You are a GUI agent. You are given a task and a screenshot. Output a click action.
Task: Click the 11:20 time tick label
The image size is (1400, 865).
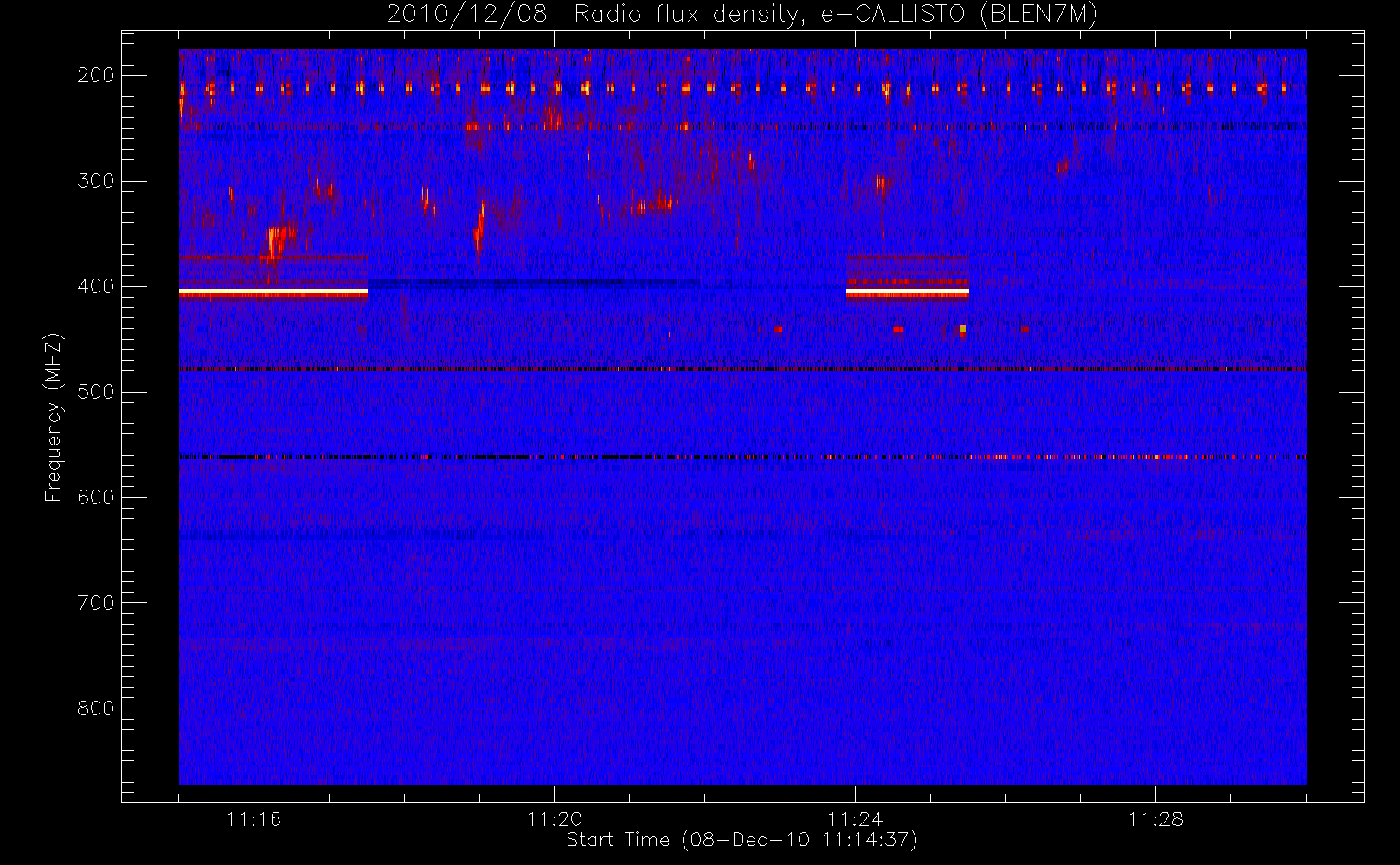pyautogui.click(x=555, y=819)
